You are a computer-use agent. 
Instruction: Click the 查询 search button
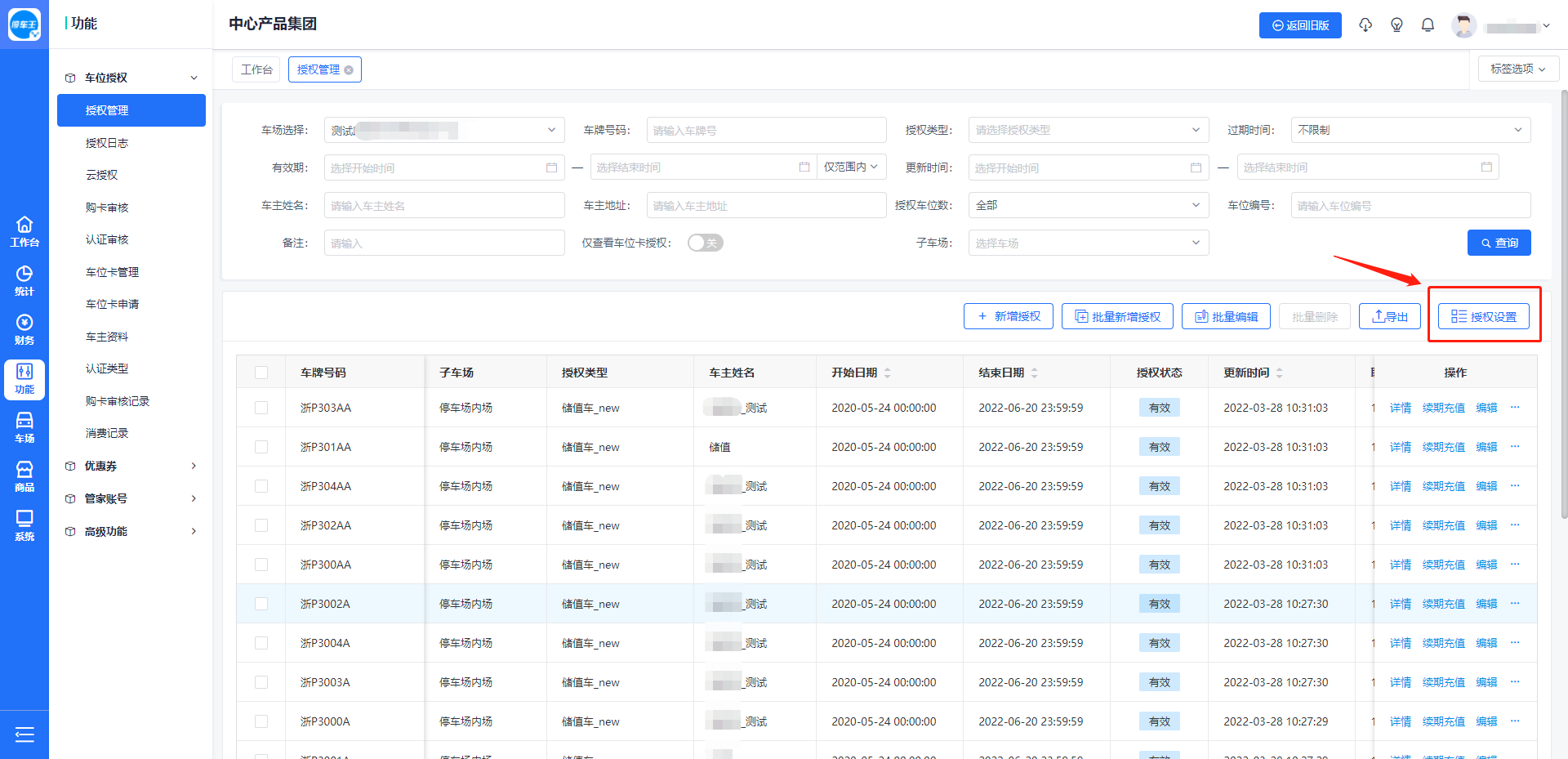(1499, 243)
